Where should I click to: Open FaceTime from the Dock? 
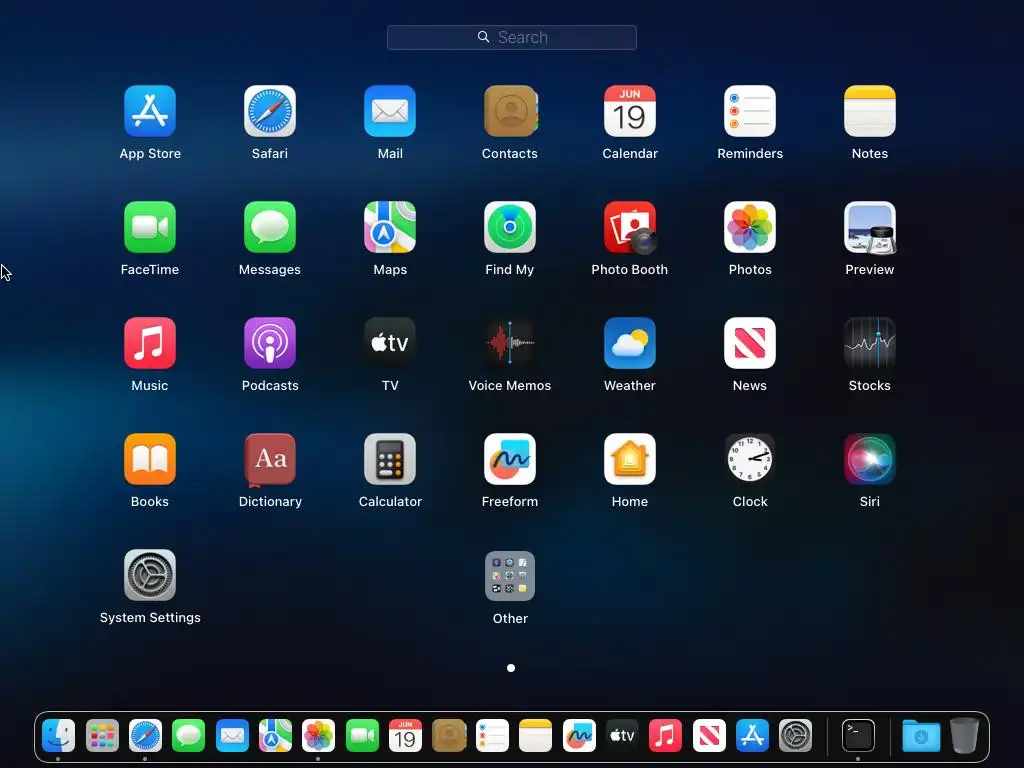coord(362,736)
